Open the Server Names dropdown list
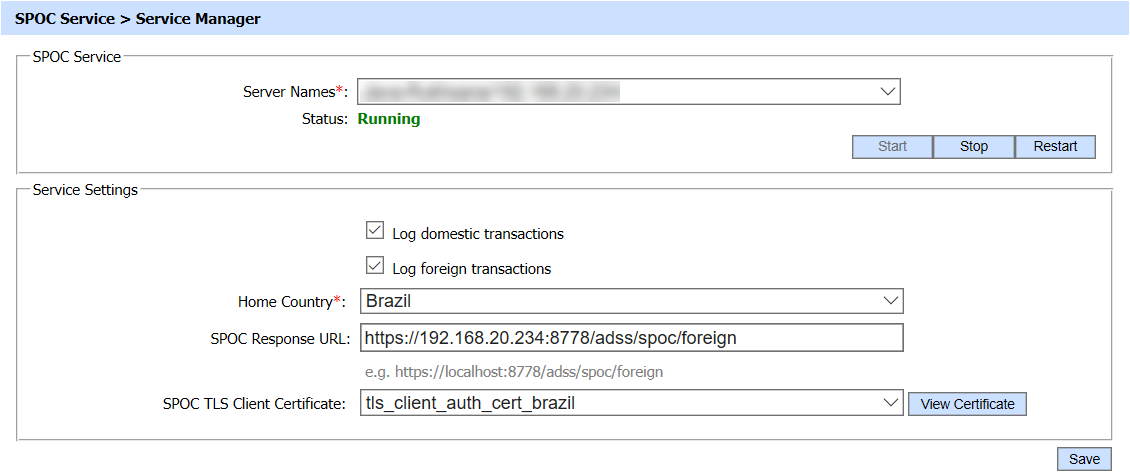 coord(628,92)
